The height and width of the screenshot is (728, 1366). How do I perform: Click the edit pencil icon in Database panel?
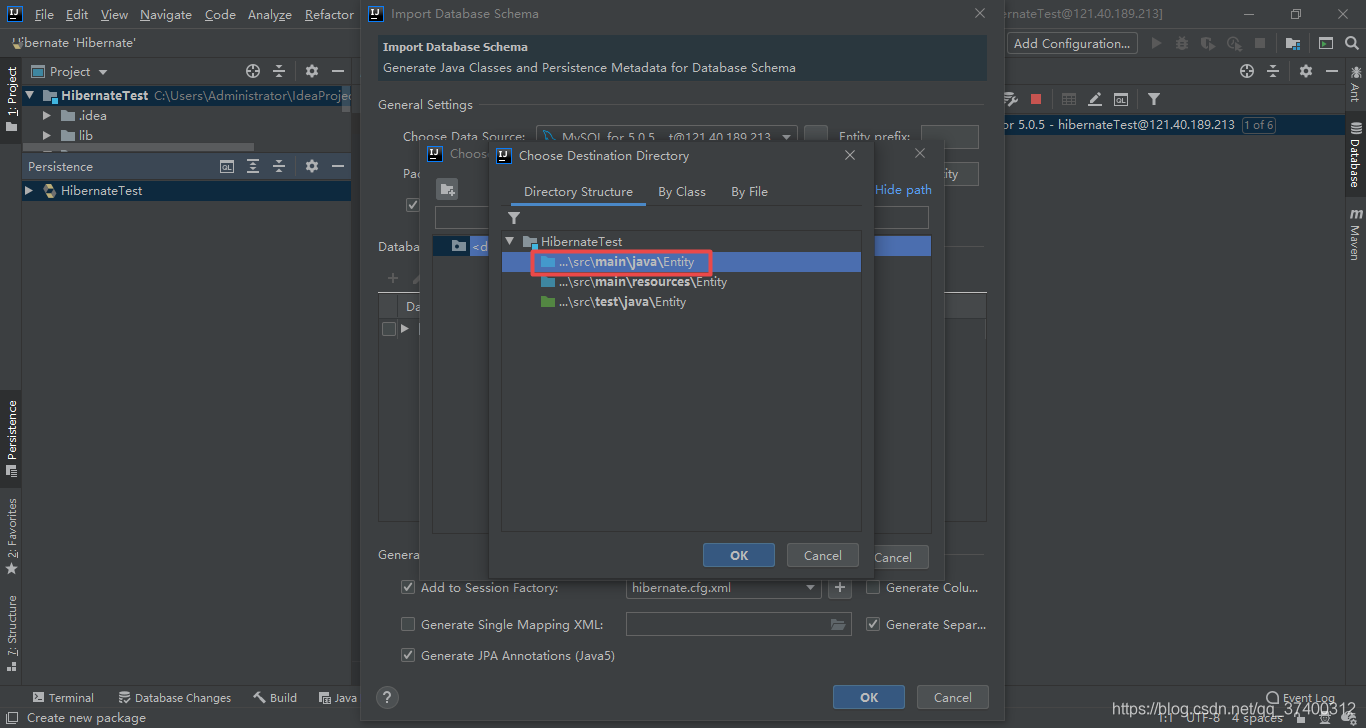(x=1095, y=99)
